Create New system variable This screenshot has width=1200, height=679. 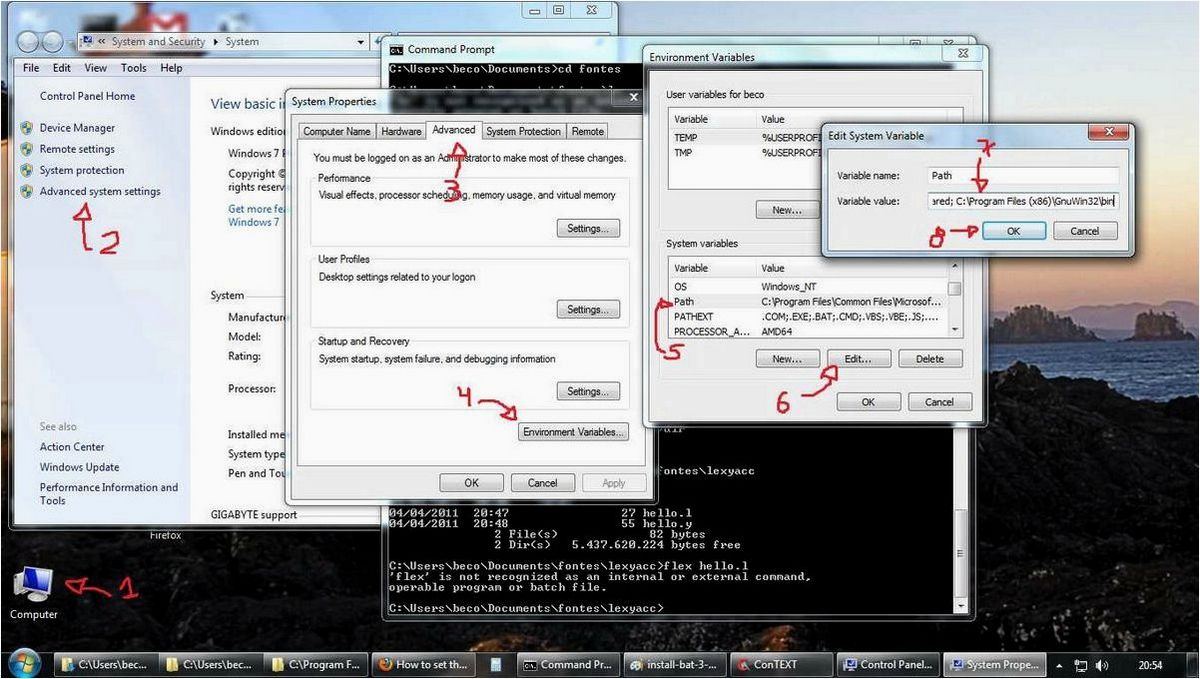pos(787,358)
